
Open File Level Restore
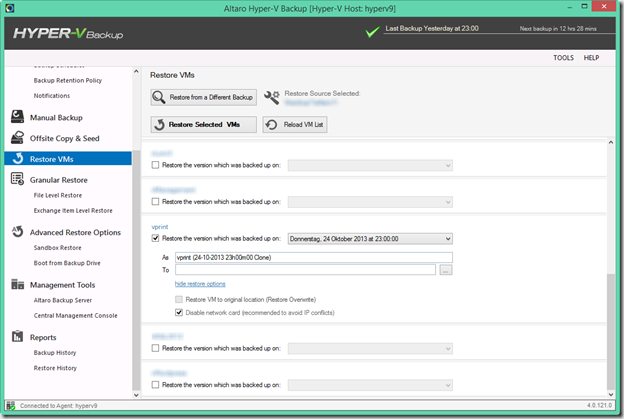tap(58, 195)
